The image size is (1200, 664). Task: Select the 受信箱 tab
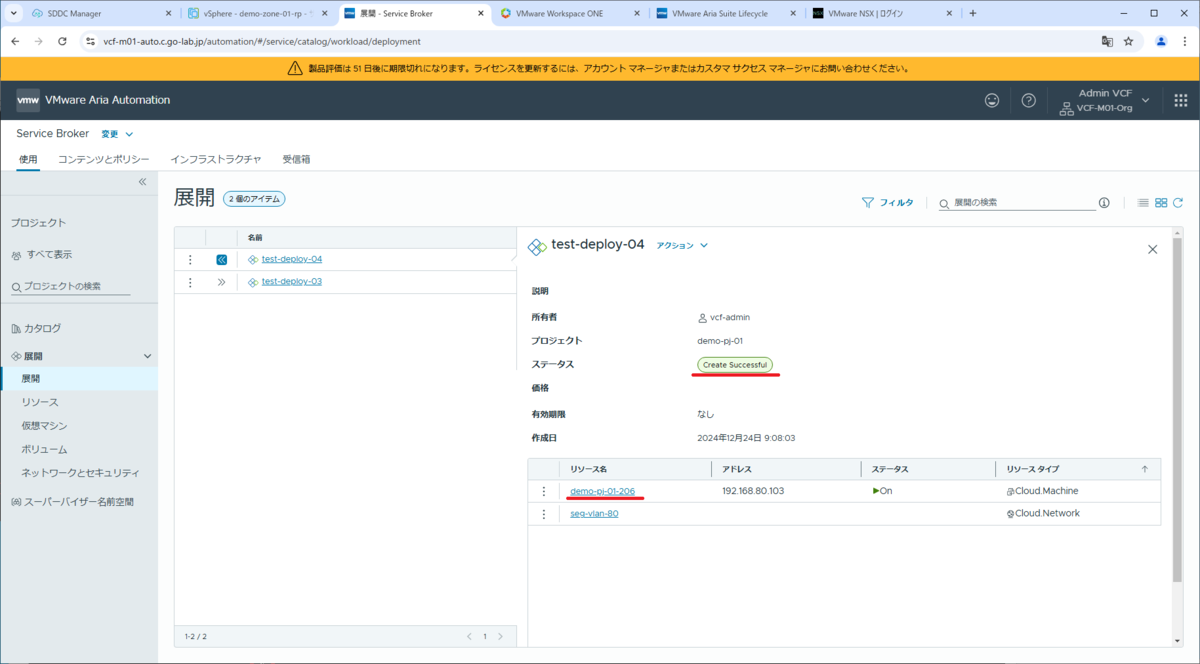pyautogui.click(x=296, y=159)
